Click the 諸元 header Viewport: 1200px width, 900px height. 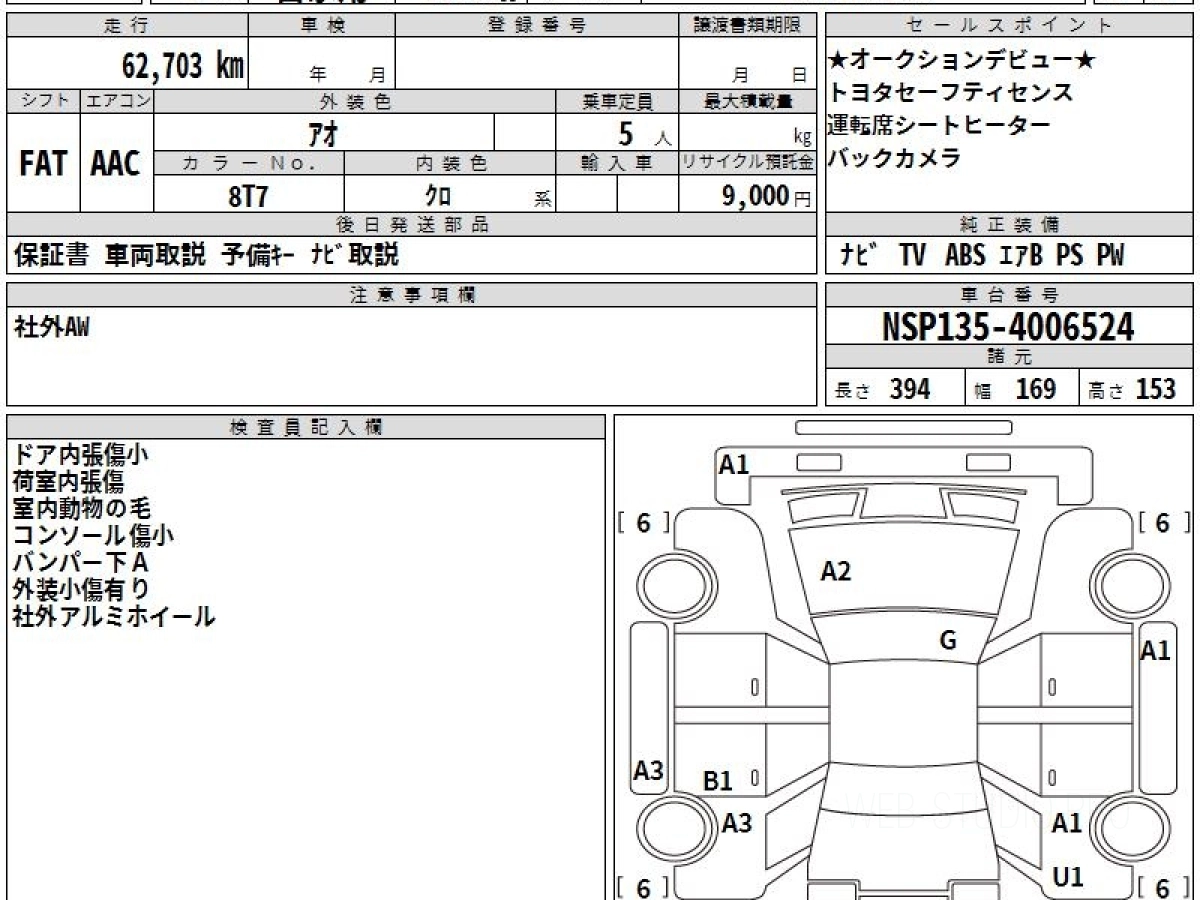[x=1010, y=357]
